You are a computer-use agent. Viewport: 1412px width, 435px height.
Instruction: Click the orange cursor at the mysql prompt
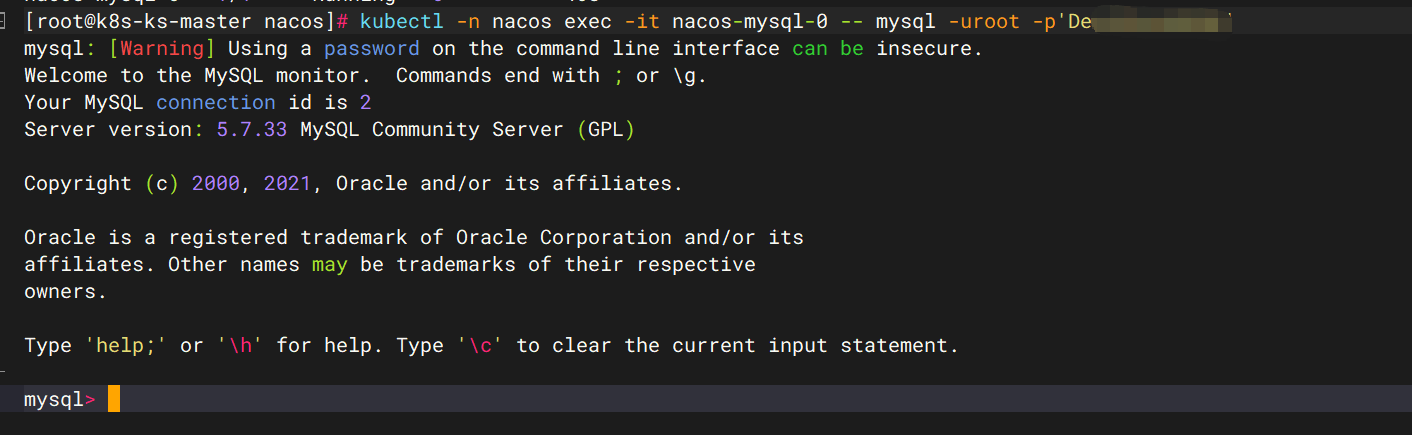[113, 399]
